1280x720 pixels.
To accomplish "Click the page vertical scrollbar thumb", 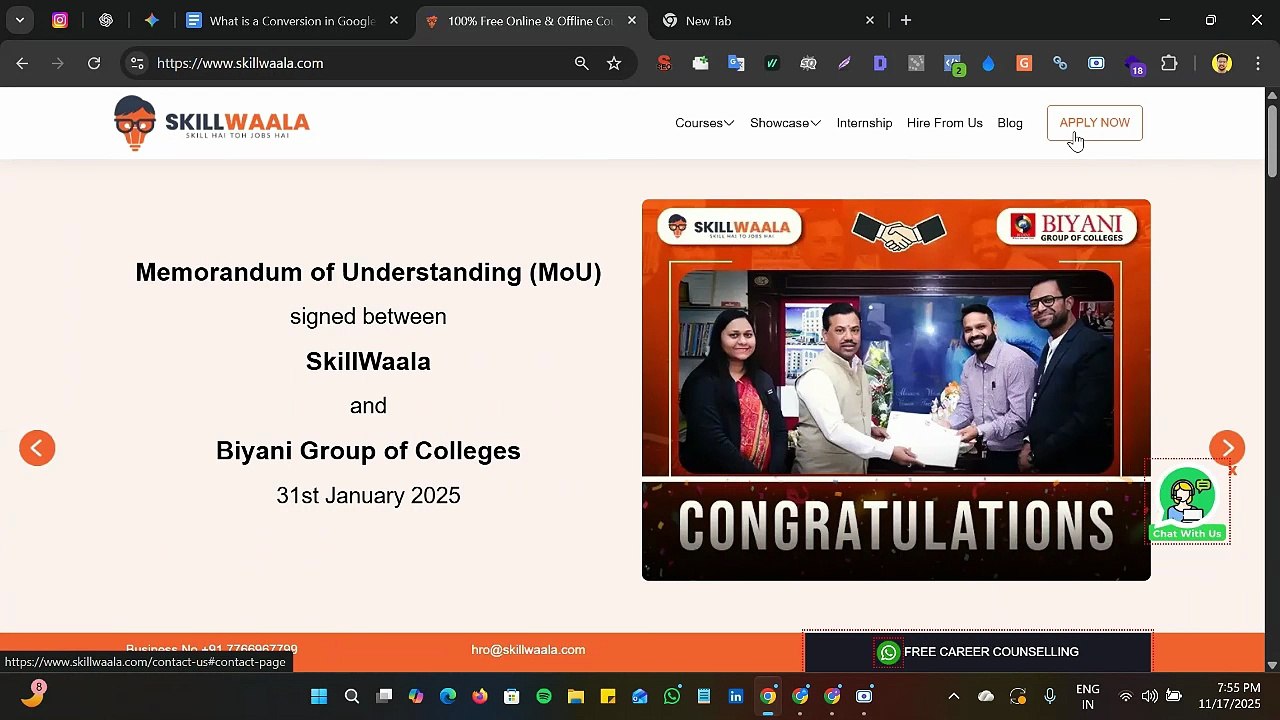I will tap(1272, 140).
